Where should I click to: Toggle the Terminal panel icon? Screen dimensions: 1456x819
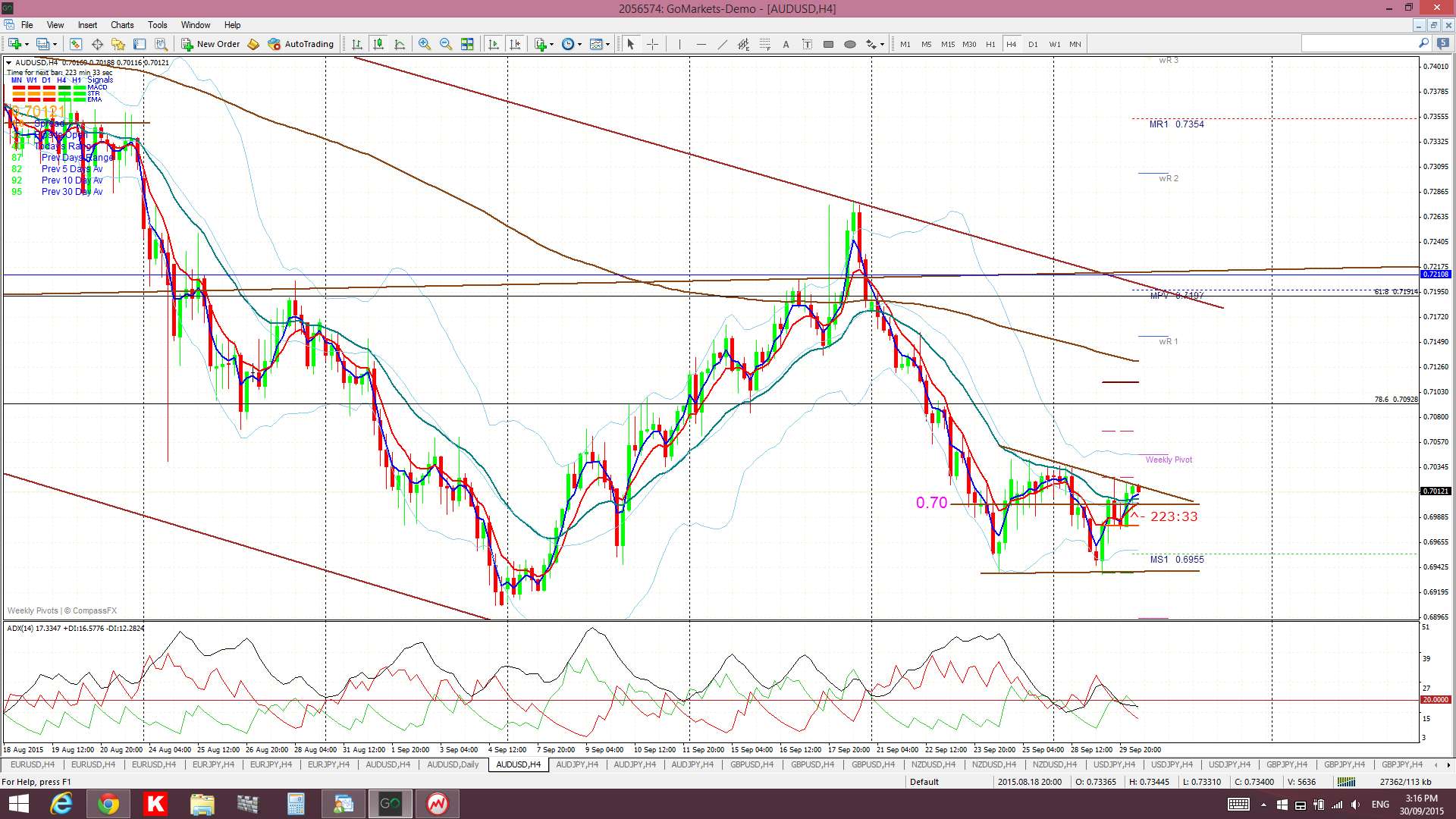pos(140,44)
